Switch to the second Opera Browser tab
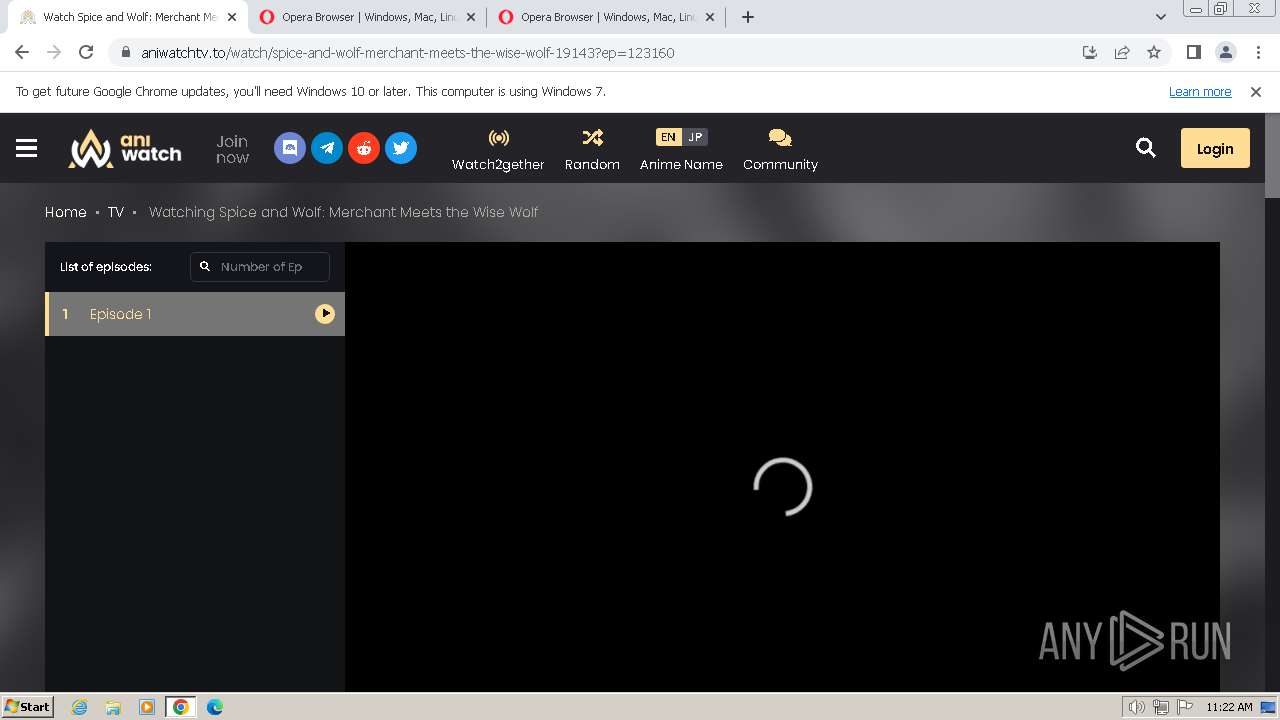Viewport: 1280px width, 720px height. click(607, 17)
